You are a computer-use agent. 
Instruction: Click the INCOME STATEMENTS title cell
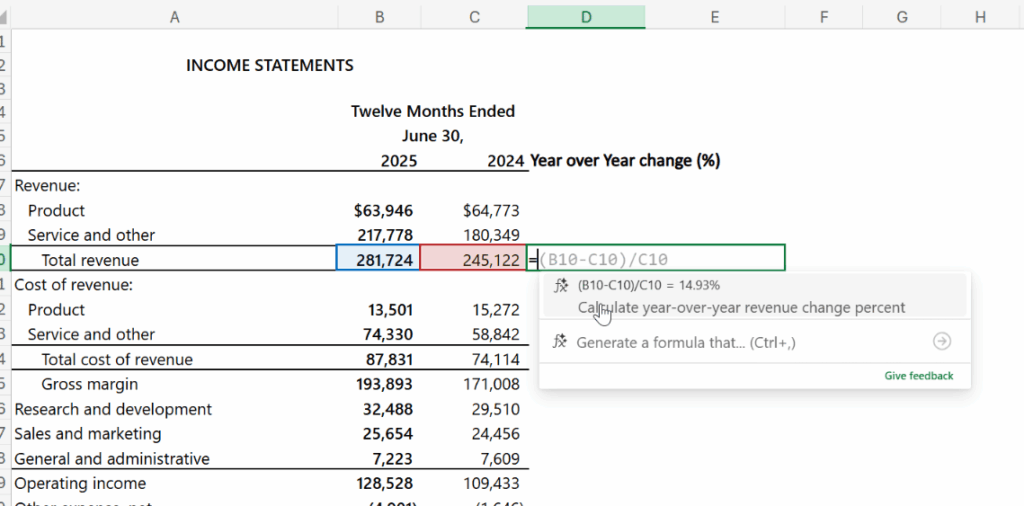pyautogui.click(x=269, y=66)
